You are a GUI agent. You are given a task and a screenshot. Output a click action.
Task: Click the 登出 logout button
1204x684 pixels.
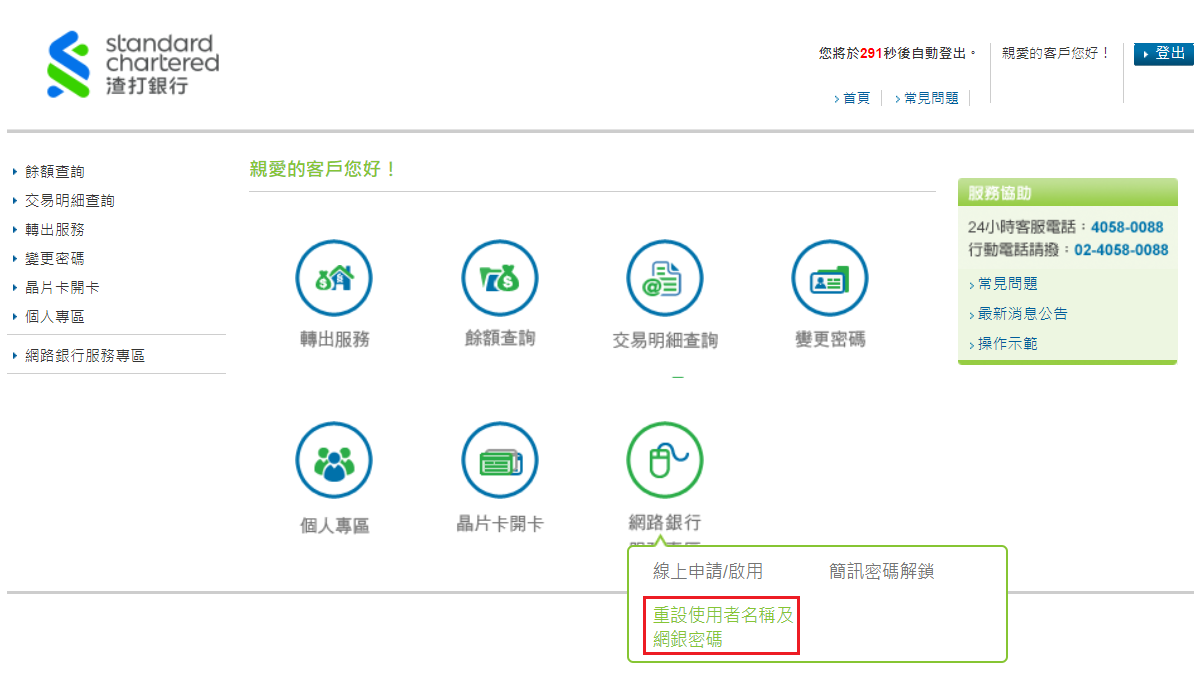point(1164,54)
